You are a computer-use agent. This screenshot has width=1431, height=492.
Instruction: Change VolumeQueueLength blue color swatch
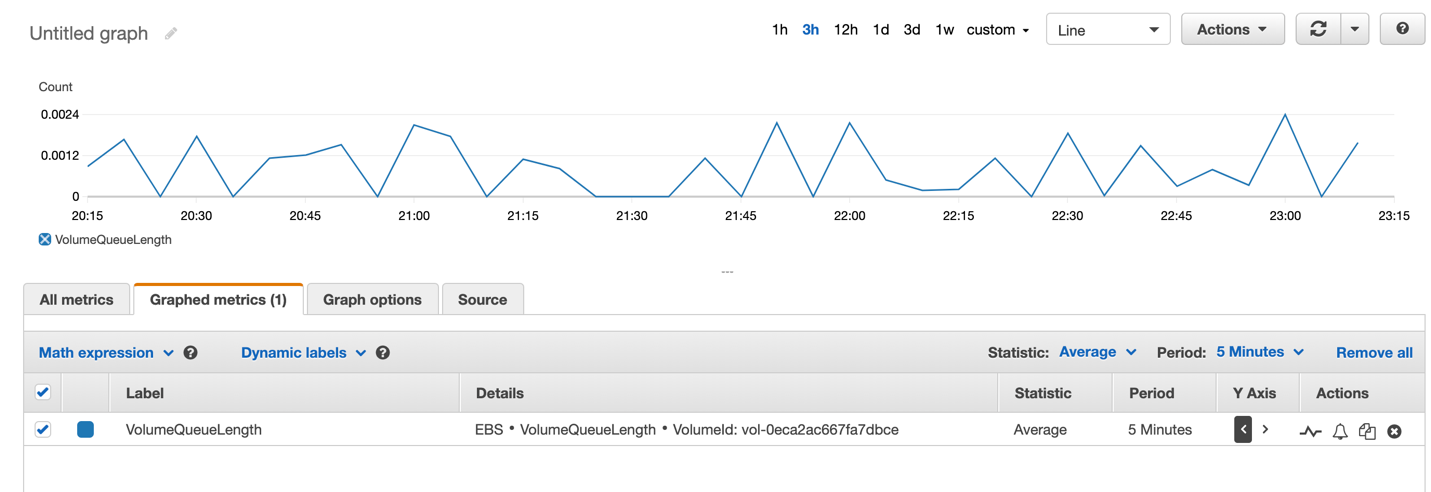(x=85, y=429)
